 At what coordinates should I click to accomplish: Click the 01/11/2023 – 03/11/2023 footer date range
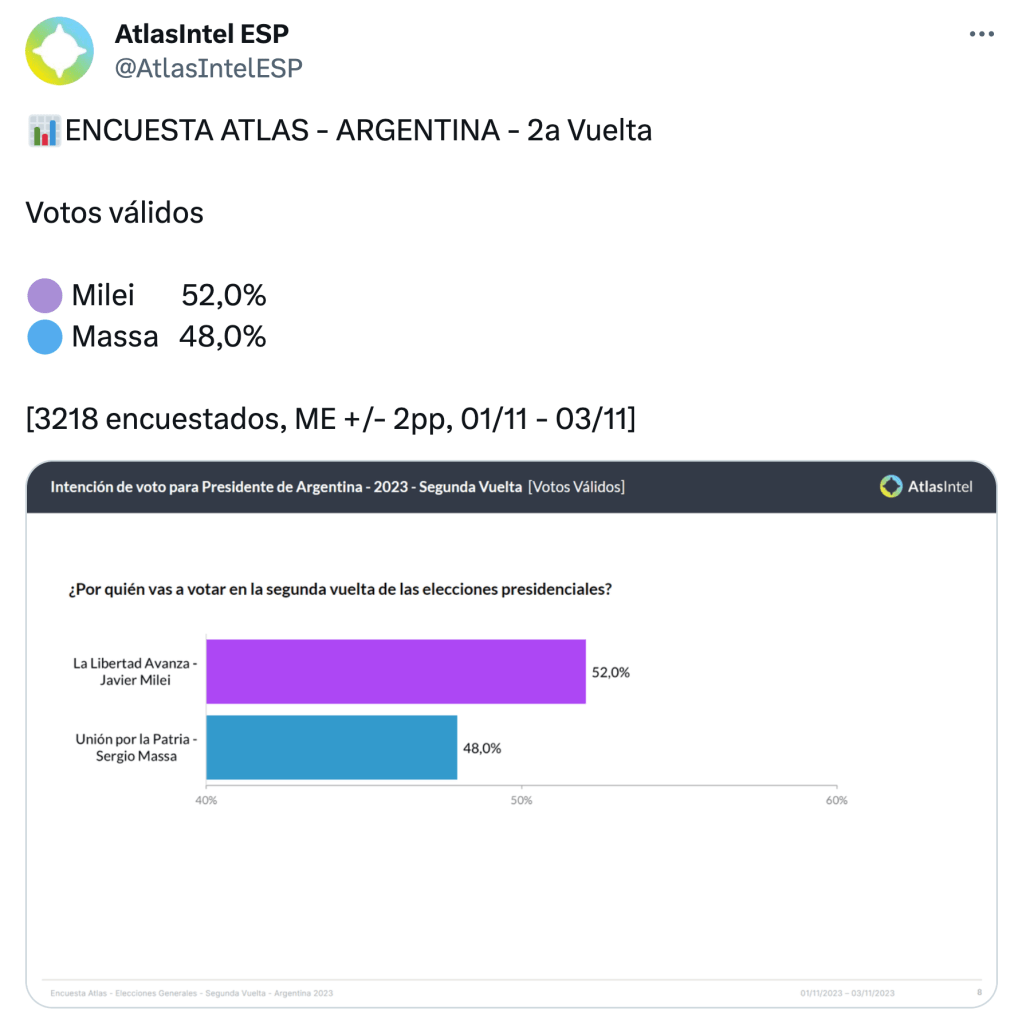(847, 993)
